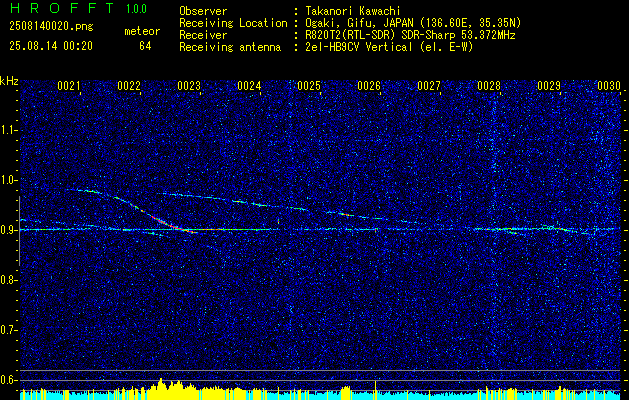Click time marker 0021
The height and width of the screenshot is (400, 629).
tap(69, 86)
